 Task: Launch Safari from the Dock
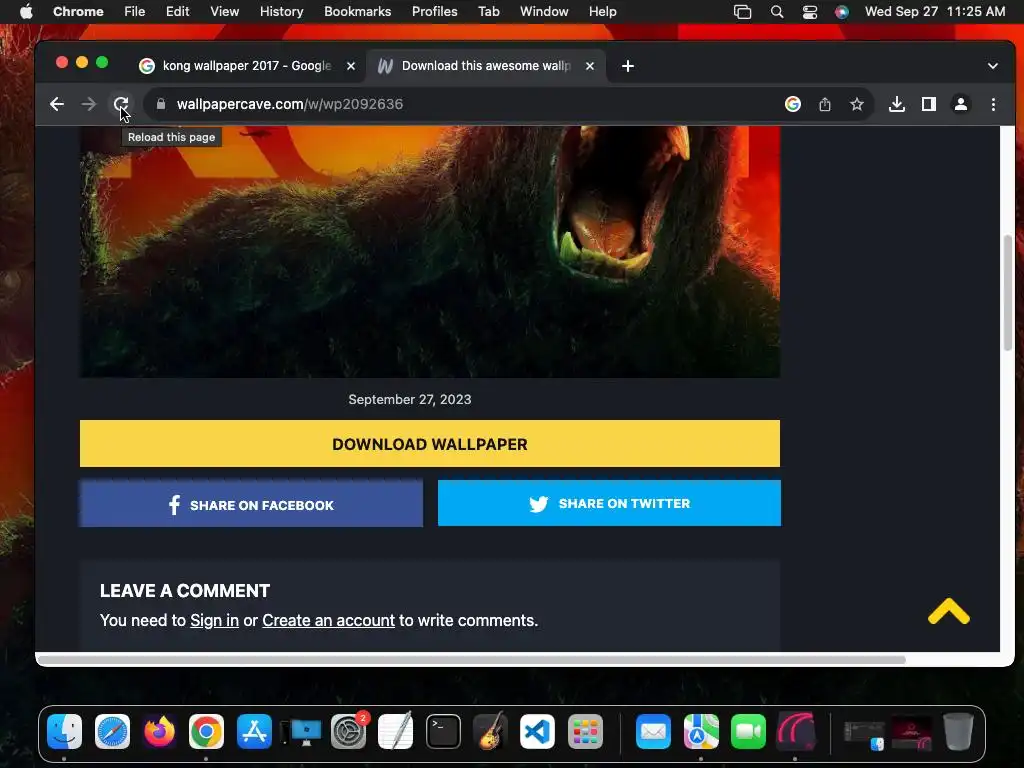[112, 731]
